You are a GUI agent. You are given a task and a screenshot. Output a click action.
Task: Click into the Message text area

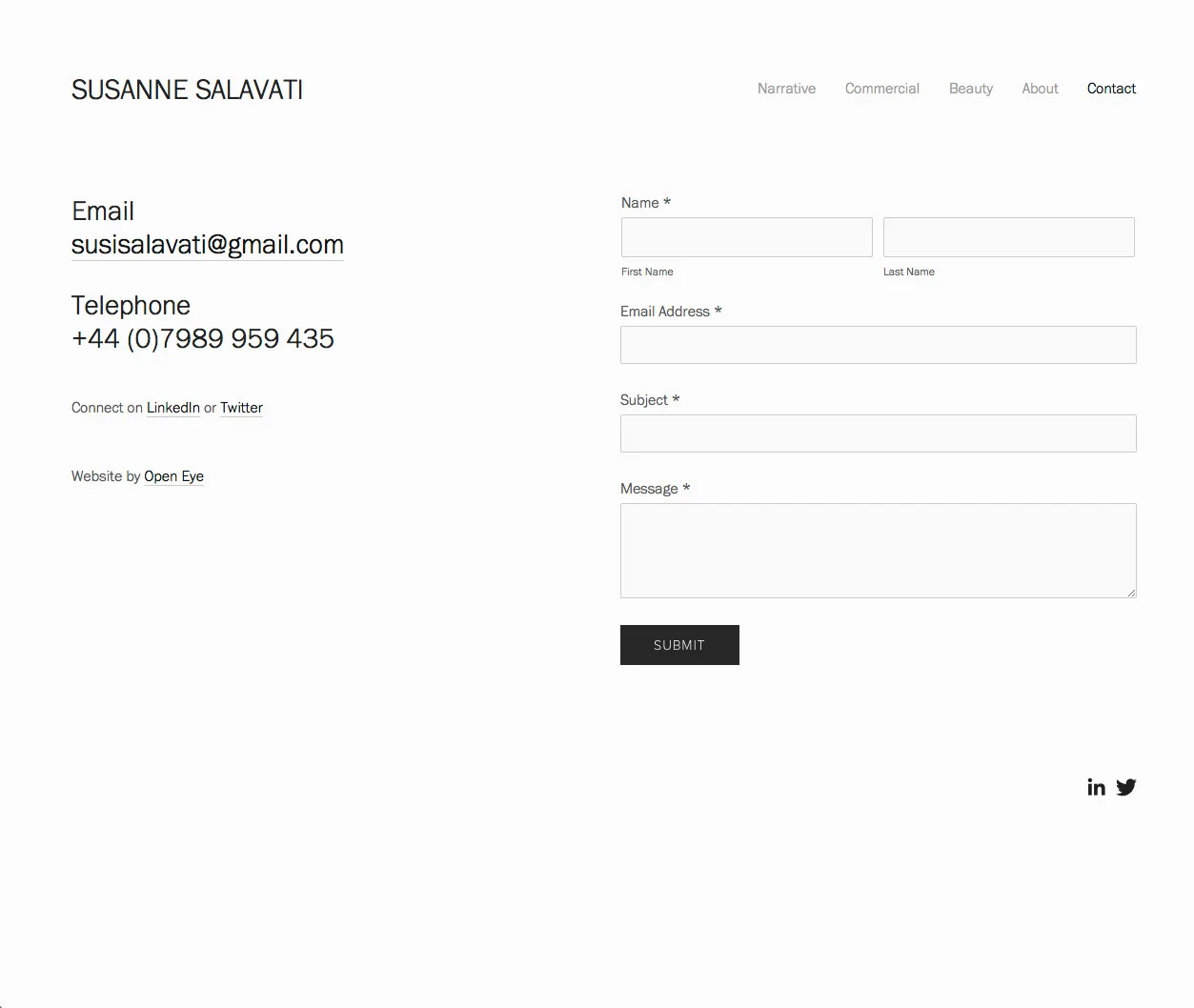coord(878,551)
